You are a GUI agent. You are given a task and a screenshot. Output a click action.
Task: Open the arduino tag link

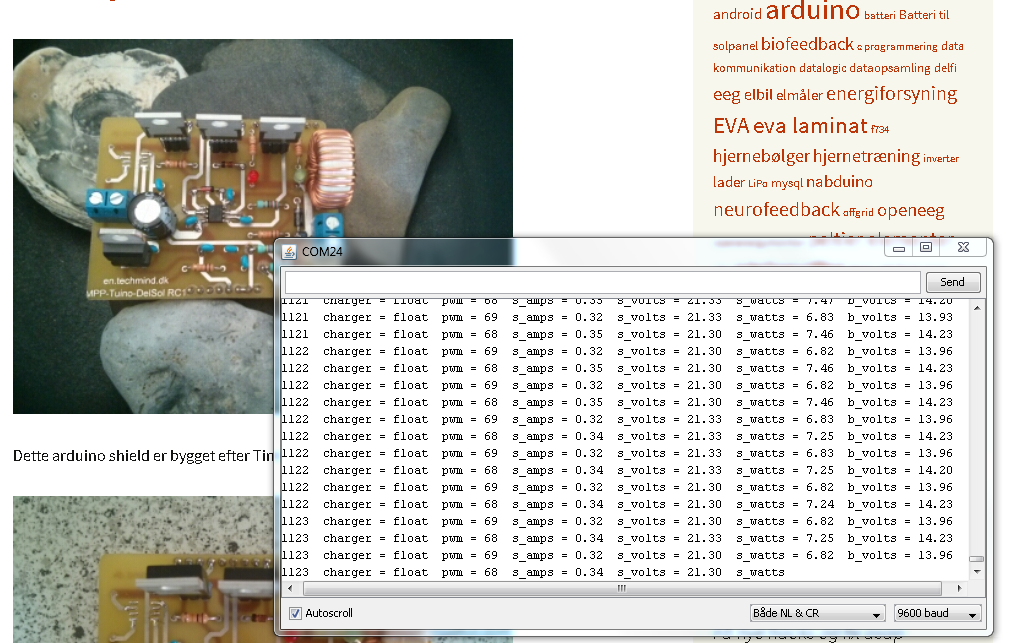click(813, 11)
